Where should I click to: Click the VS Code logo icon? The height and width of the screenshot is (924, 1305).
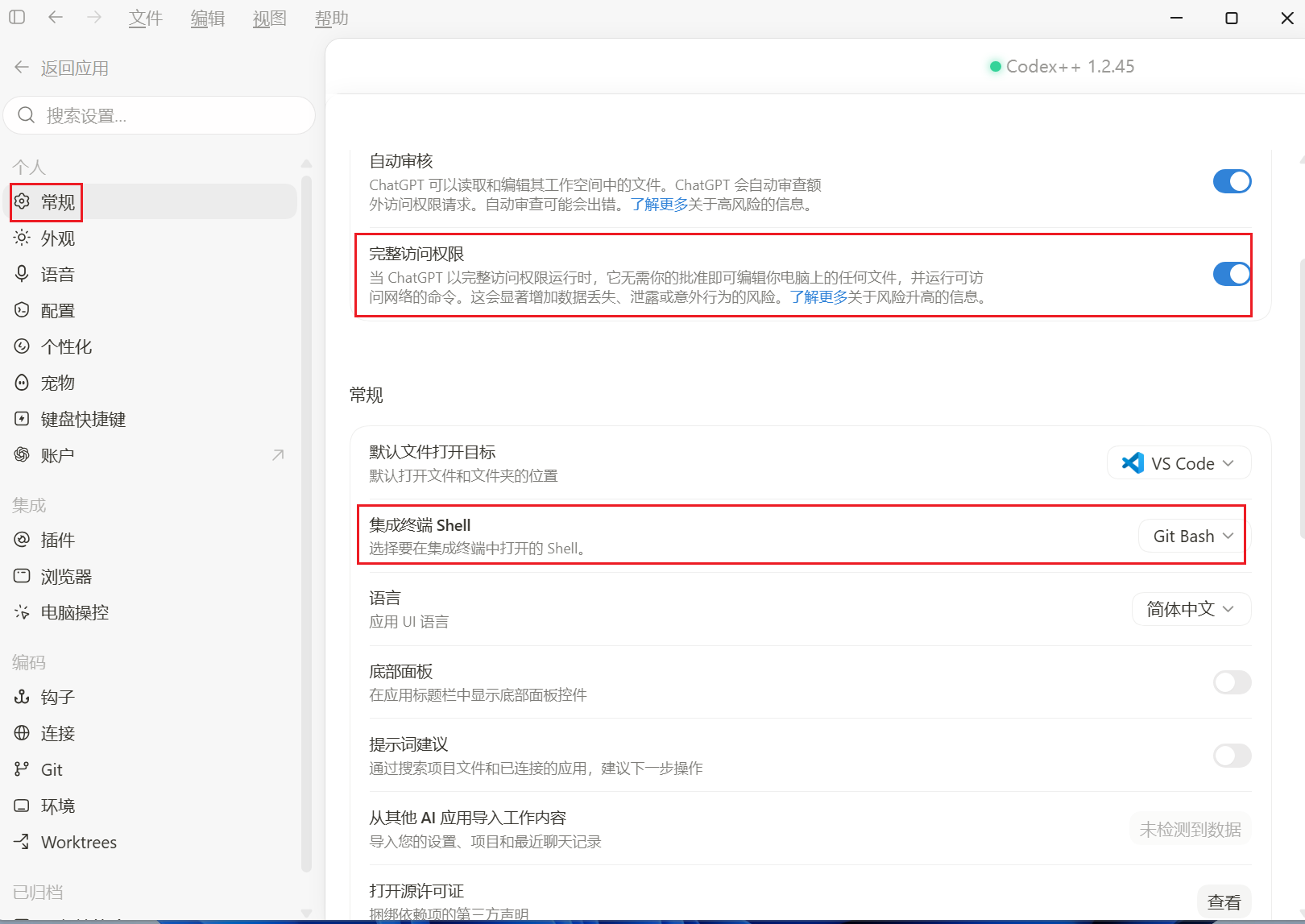click(1133, 463)
